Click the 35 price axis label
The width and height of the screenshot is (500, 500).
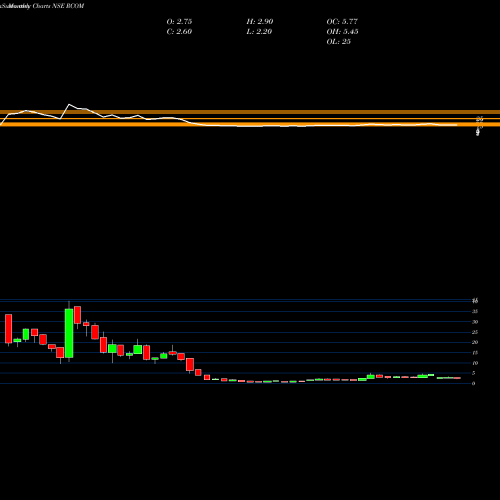(x=475, y=311)
